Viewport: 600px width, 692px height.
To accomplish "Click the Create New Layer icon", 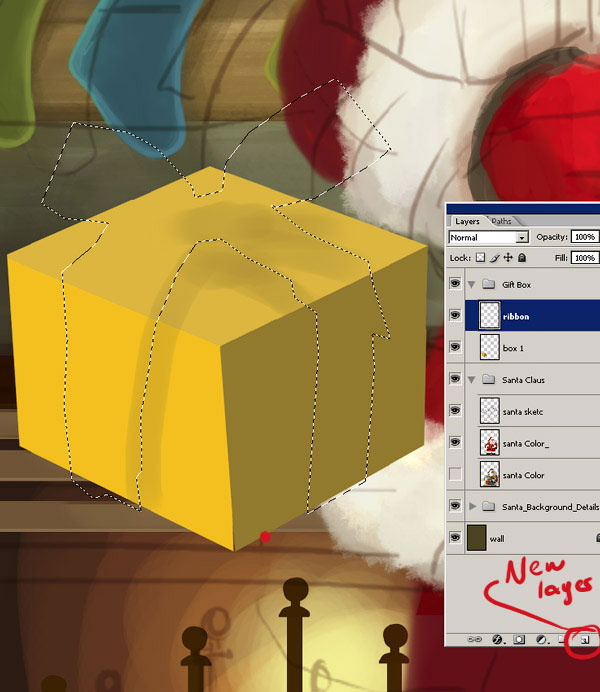I will 586,638.
